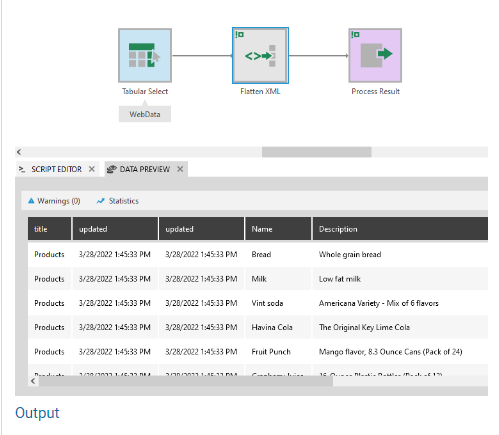Viewport: 499px width, 435px height.
Task: Click the WebData label under Tabular Select
Action: coord(145,114)
